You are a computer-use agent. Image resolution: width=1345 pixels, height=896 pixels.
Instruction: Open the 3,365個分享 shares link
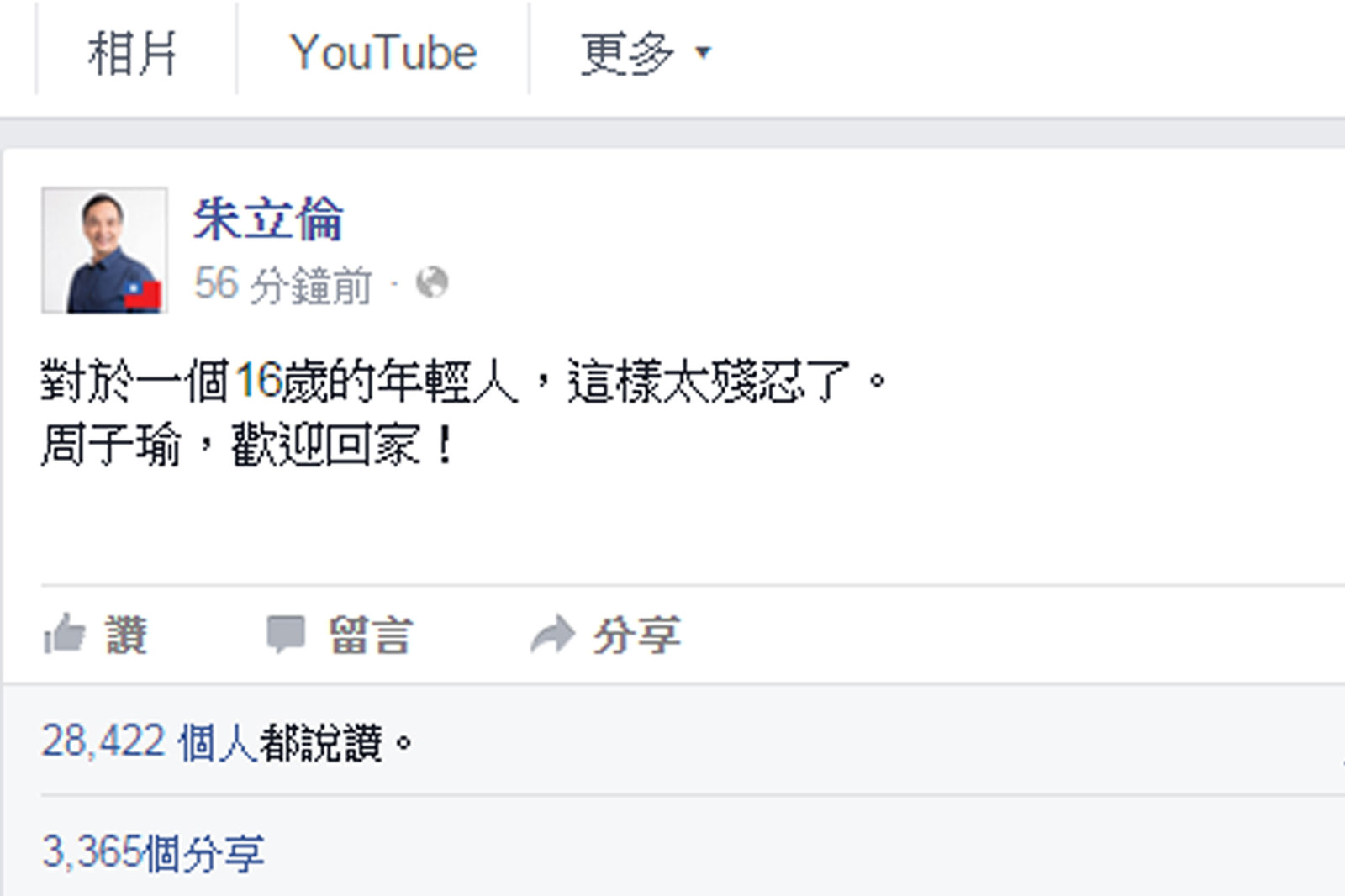click(x=153, y=853)
